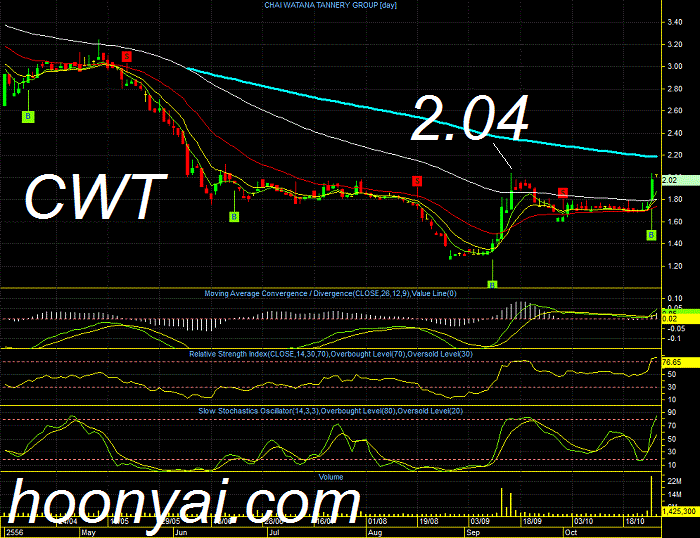This screenshot has height=538, width=700.
Task: Click the 1.60 price axis label
Action: click(675, 222)
